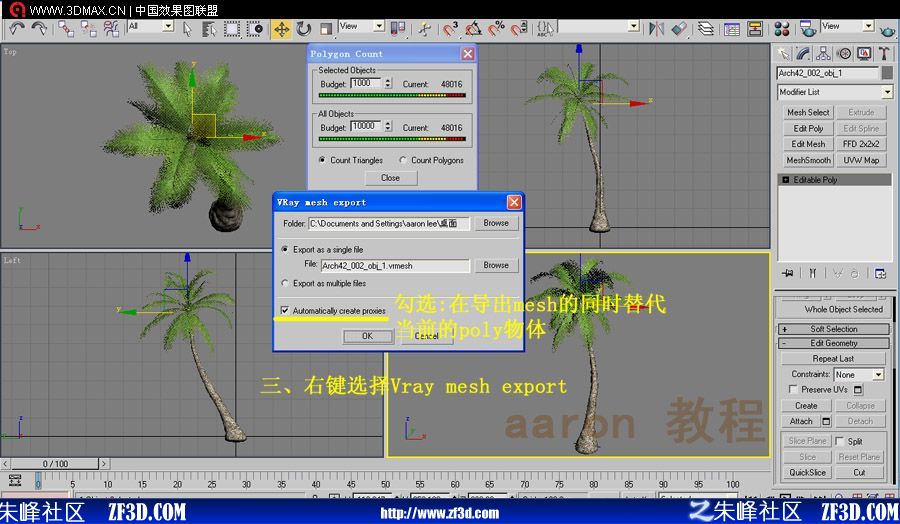Viewport: 900px width, 524px height.
Task: Click the Mesh Select modifier button
Action: (808, 112)
